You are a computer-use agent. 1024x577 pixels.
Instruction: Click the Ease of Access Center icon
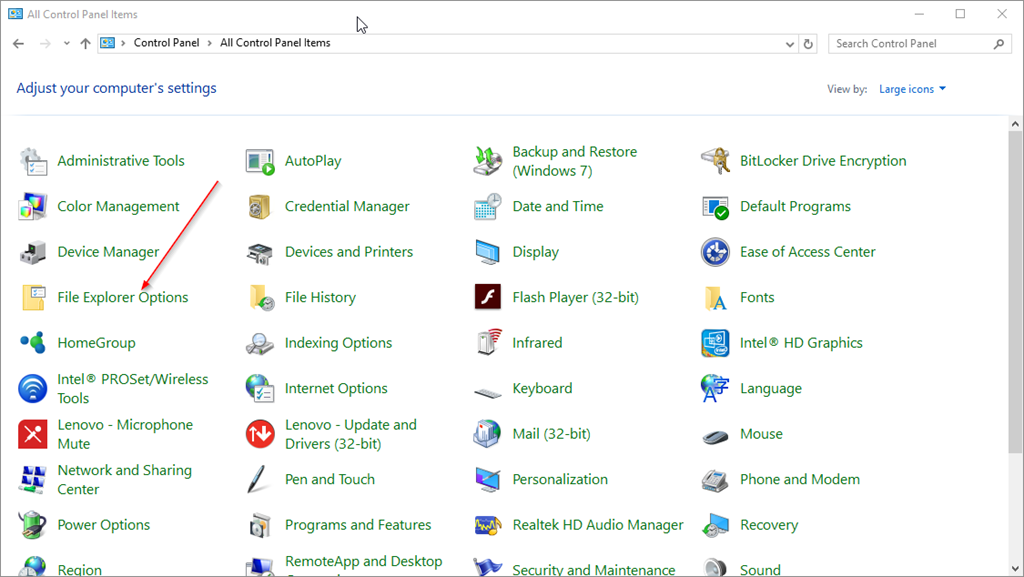click(x=715, y=252)
